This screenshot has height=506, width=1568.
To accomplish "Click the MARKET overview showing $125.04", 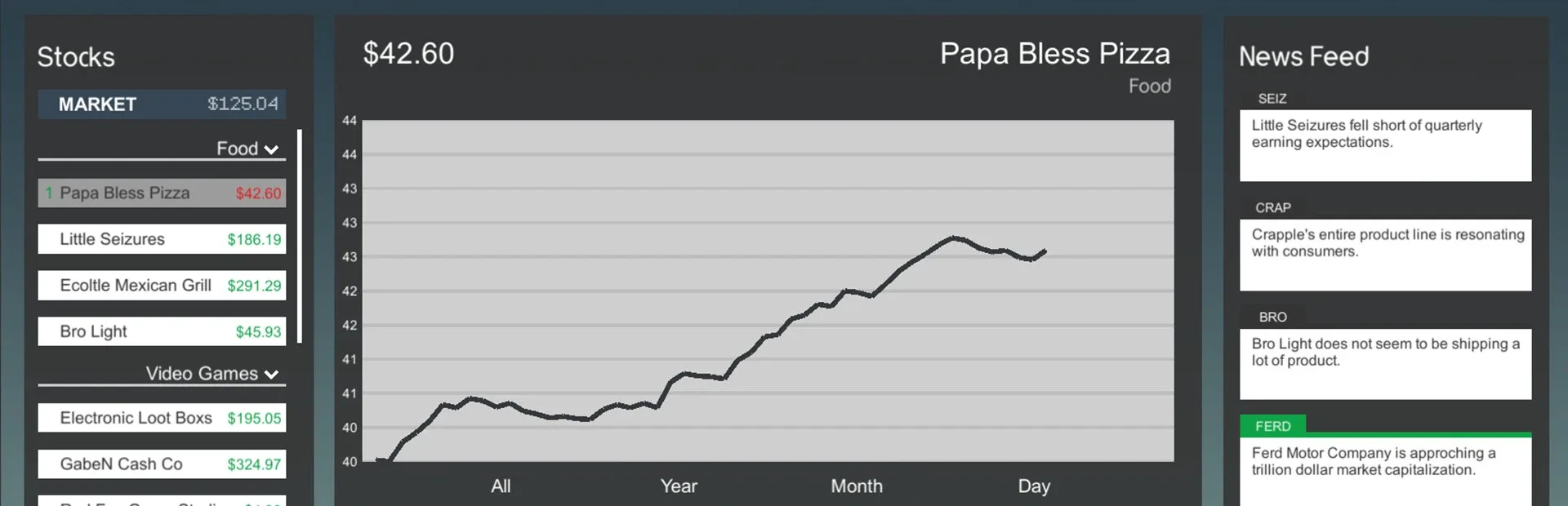I will point(161,104).
